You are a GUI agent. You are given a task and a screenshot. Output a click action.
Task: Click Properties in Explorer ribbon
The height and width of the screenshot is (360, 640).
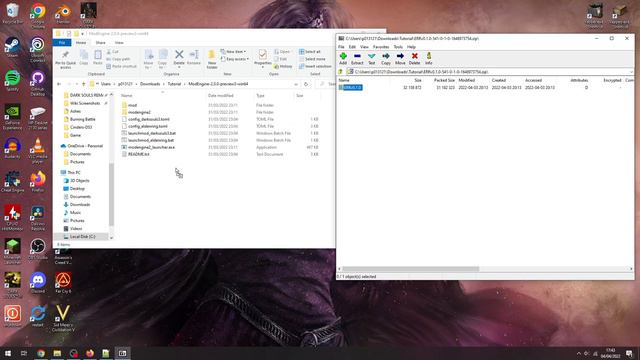point(262,58)
